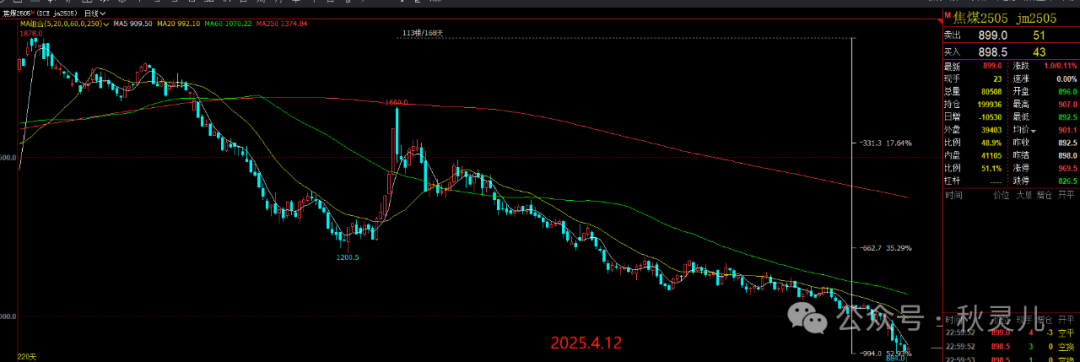Click the 空平 entry in the trade list
Image resolution: width=1080 pixels, height=362 pixels.
point(1066,332)
